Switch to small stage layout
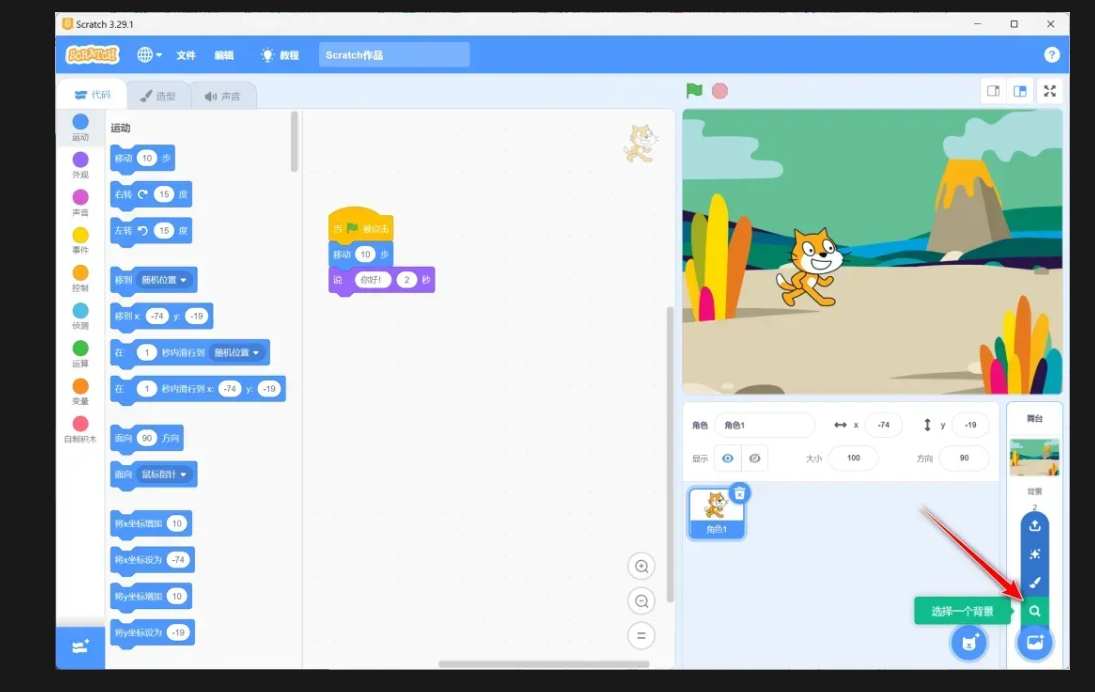The image size is (1095, 692). [x=993, y=91]
